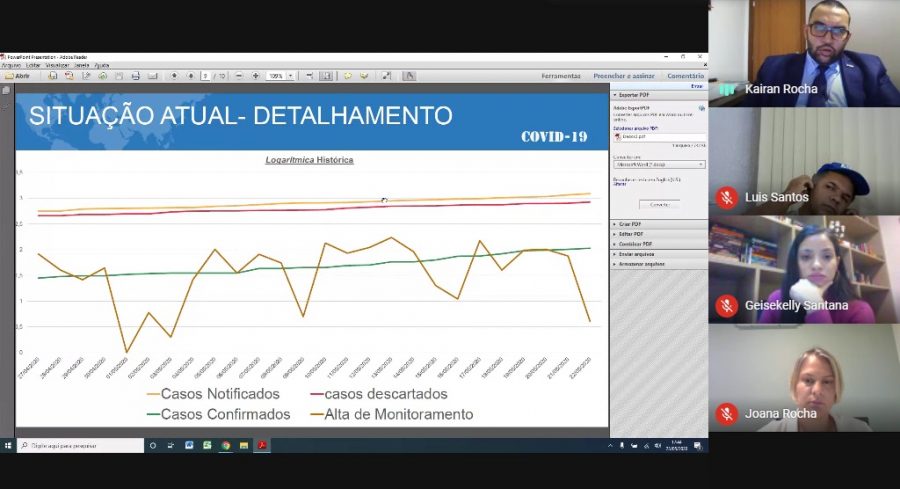Click the email envelope icon in toolbar
The height and width of the screenshot is (489, 900).
coord(152,76)
